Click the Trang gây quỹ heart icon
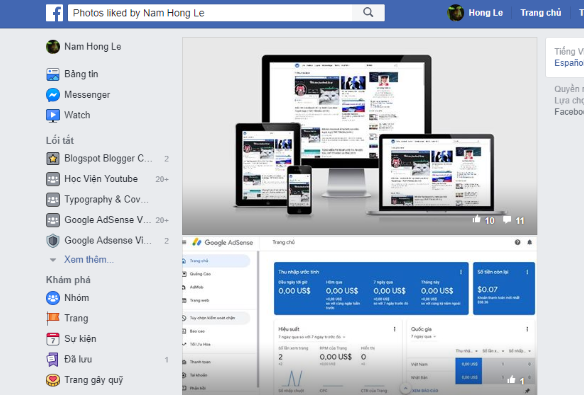This screenshot has width=584, height=401. 53,380
